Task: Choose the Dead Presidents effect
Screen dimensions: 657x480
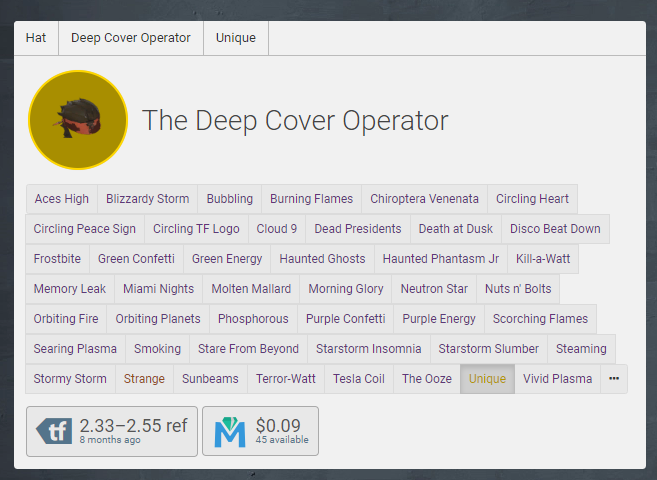Action: [358, 229]
